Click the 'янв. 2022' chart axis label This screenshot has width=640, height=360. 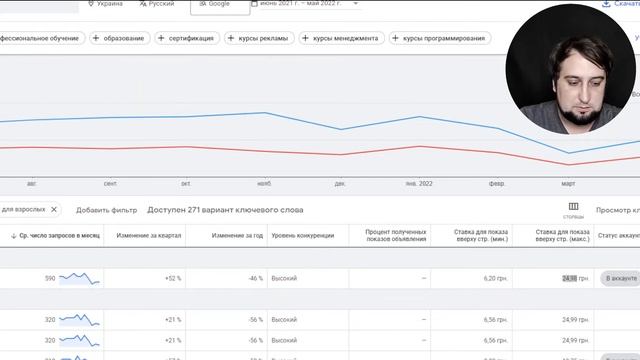419,184
